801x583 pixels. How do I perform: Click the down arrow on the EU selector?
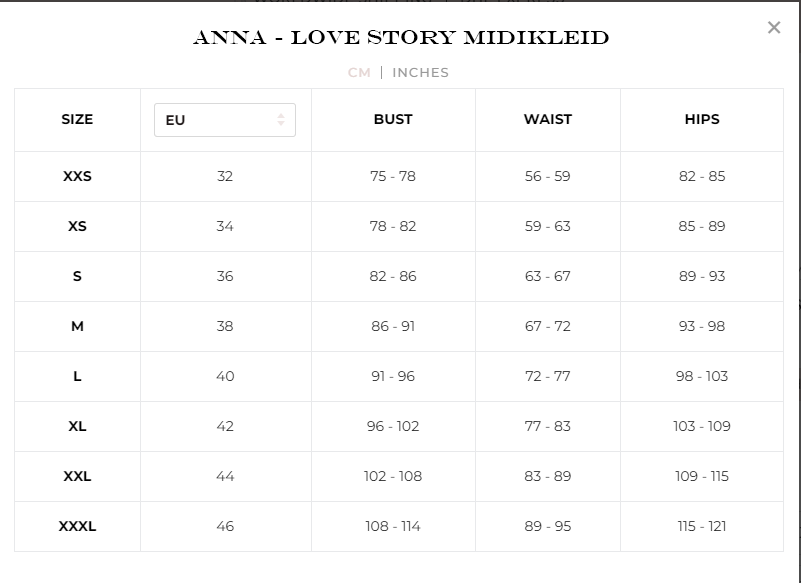281,124
